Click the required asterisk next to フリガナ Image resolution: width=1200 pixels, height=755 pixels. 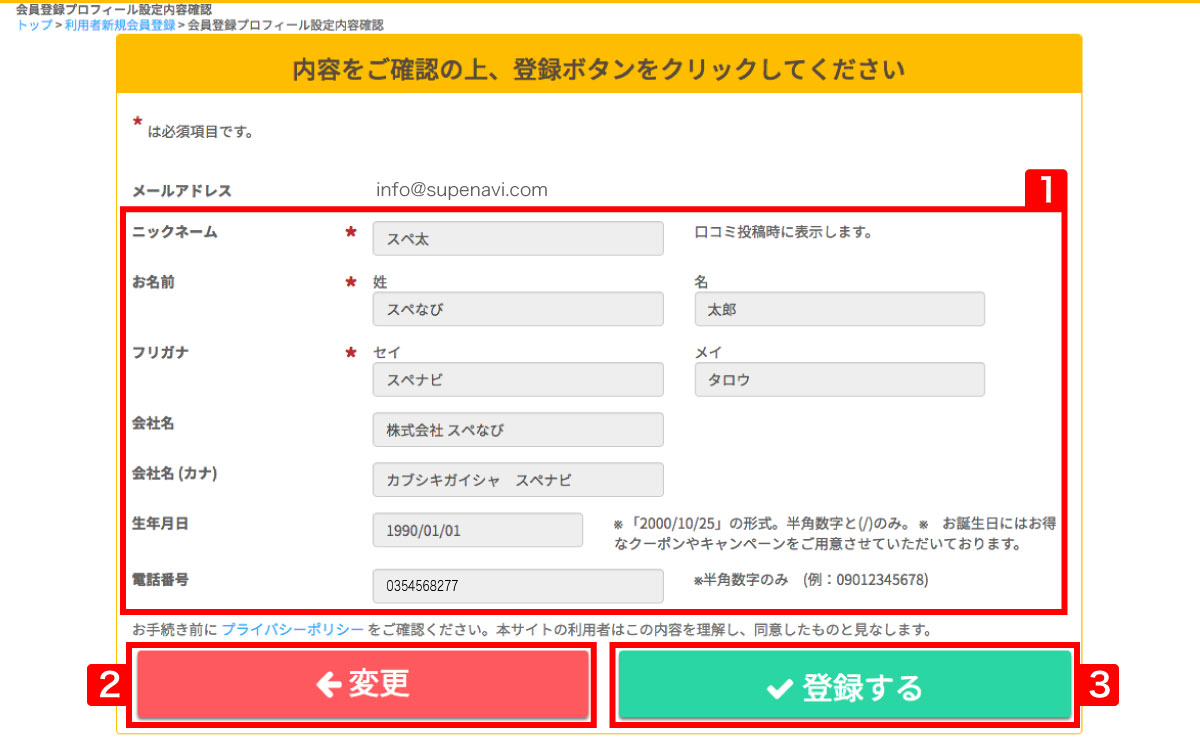tap(351, 352)
